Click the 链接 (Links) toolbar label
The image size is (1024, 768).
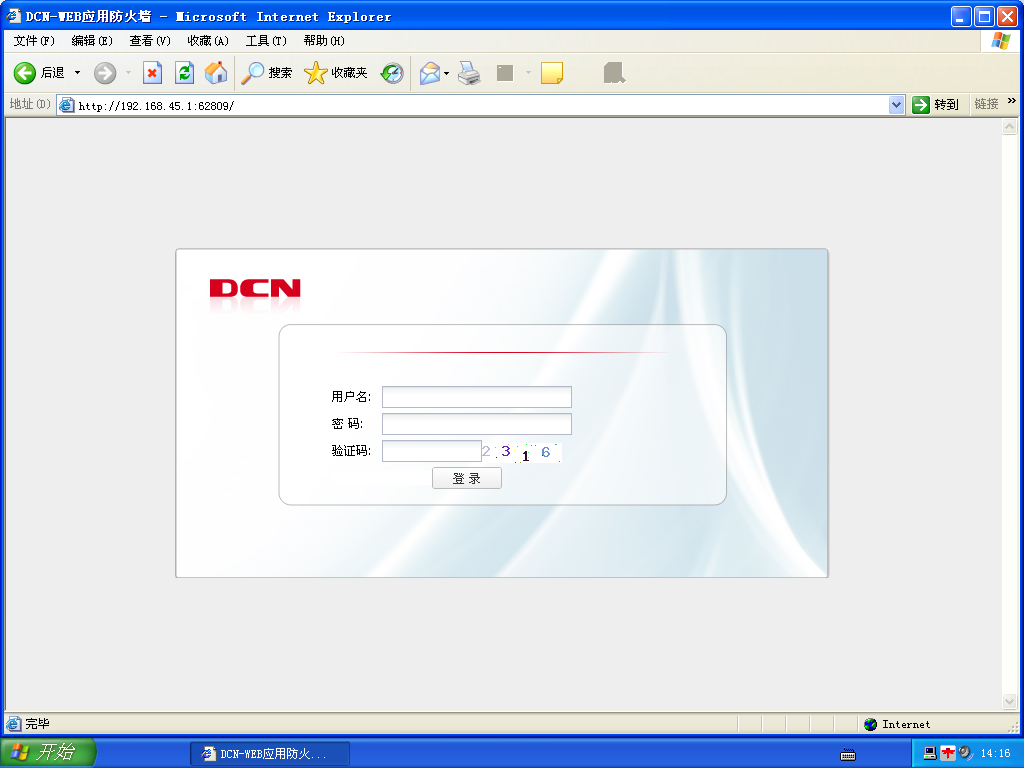pyautogui.click(x=986, y=104)
